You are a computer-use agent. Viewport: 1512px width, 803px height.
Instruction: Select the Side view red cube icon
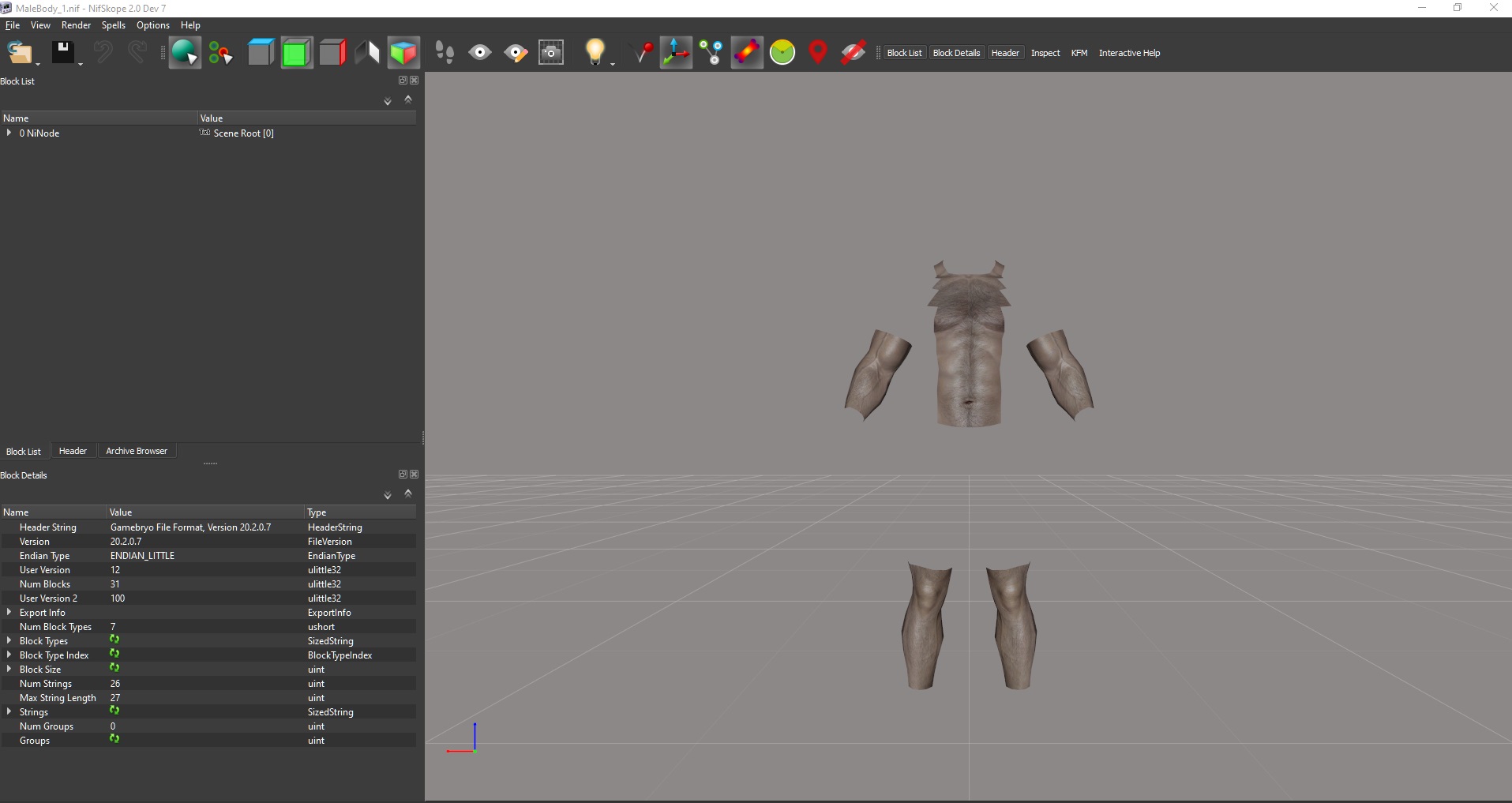click(332, 53)
